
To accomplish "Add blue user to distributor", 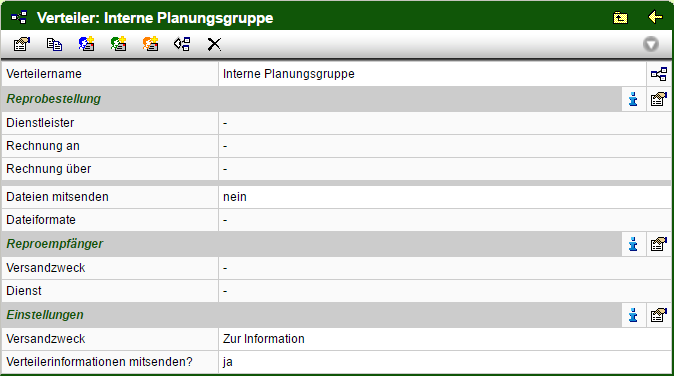I will [x=86, y=44].
